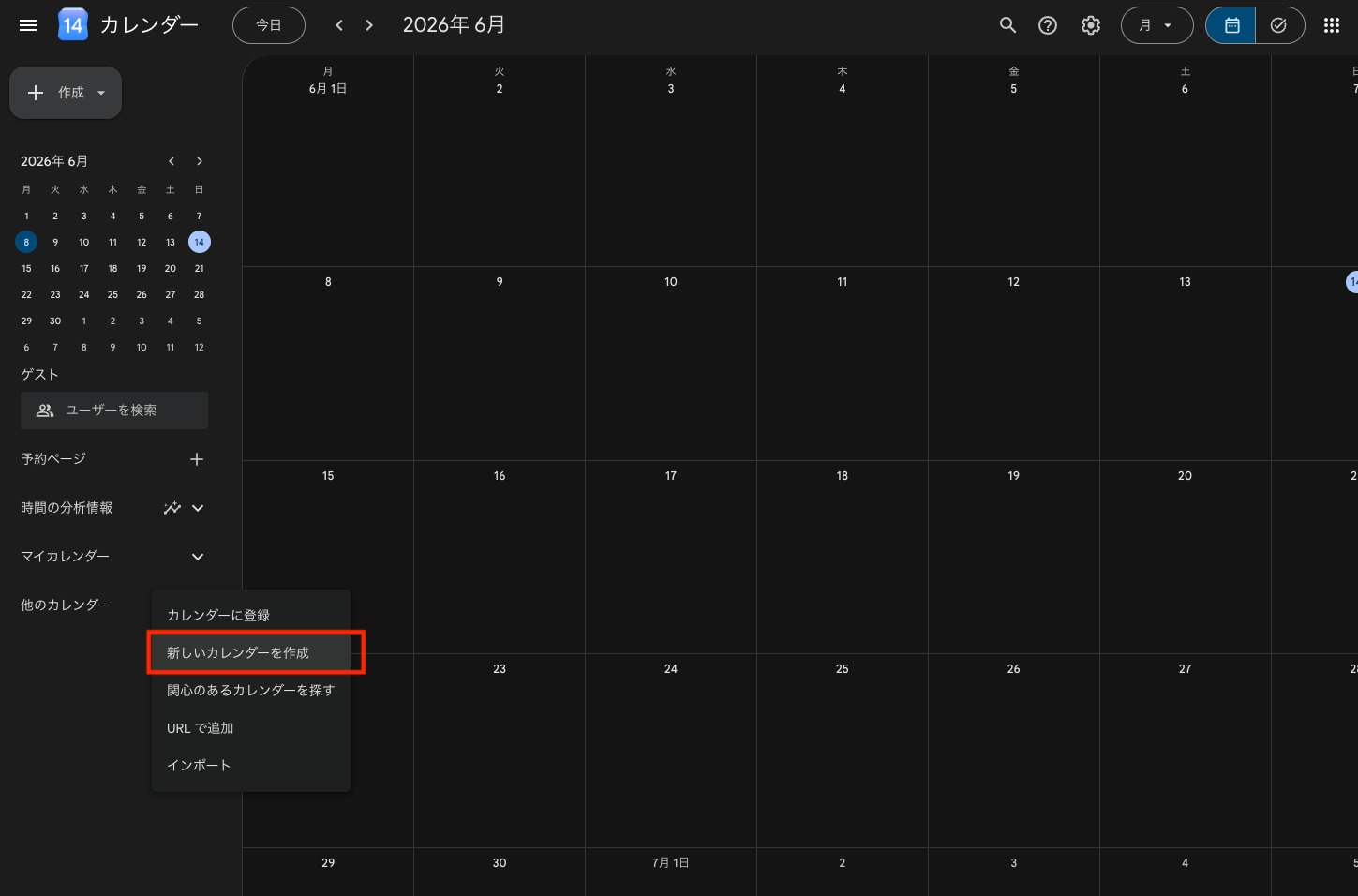Open time insights chart icon
Viewport: 1358px width, 896px height.
[172, 508]
